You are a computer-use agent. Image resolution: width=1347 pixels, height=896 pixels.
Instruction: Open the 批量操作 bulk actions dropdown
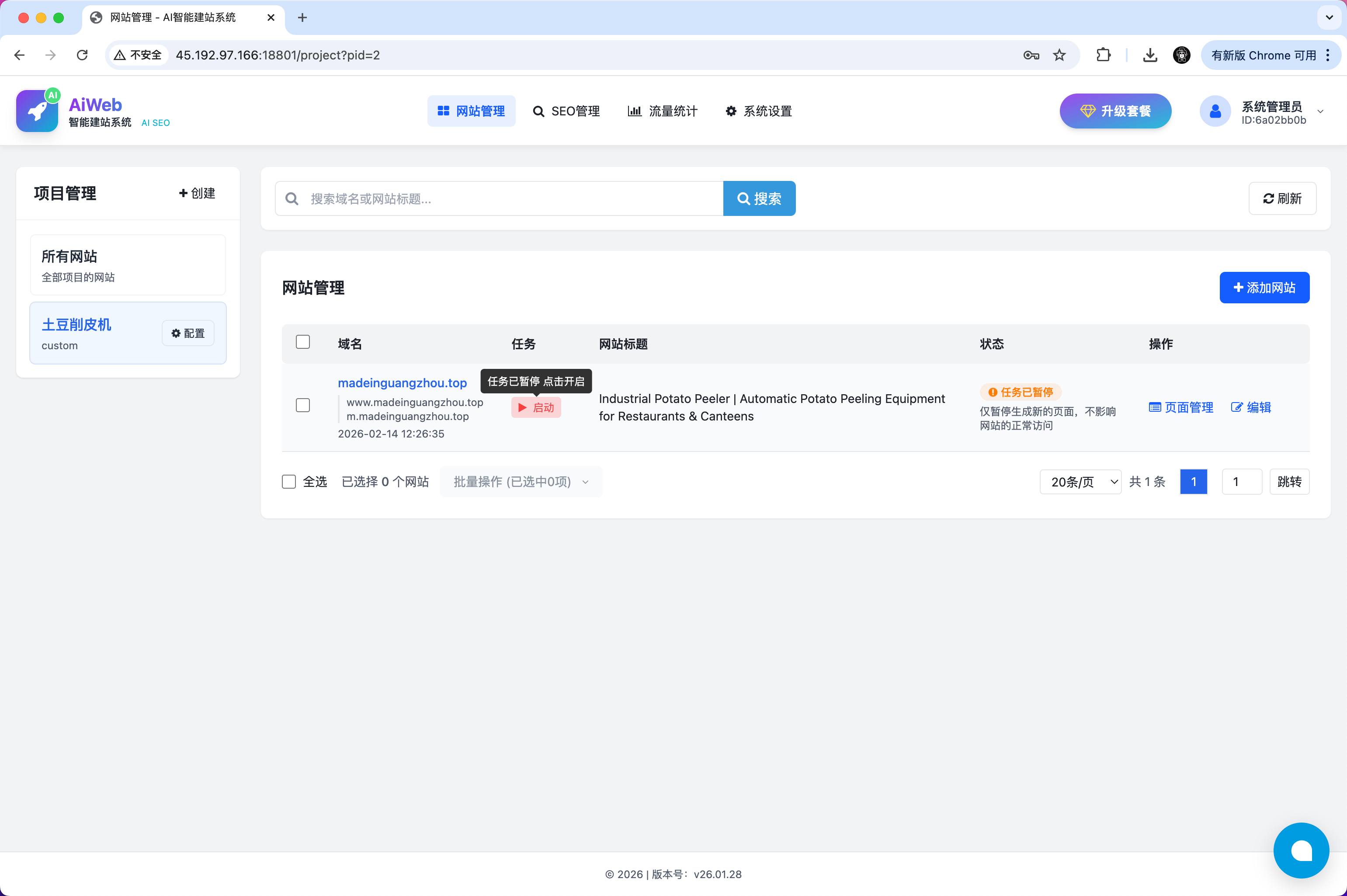[x=521, y=482]
